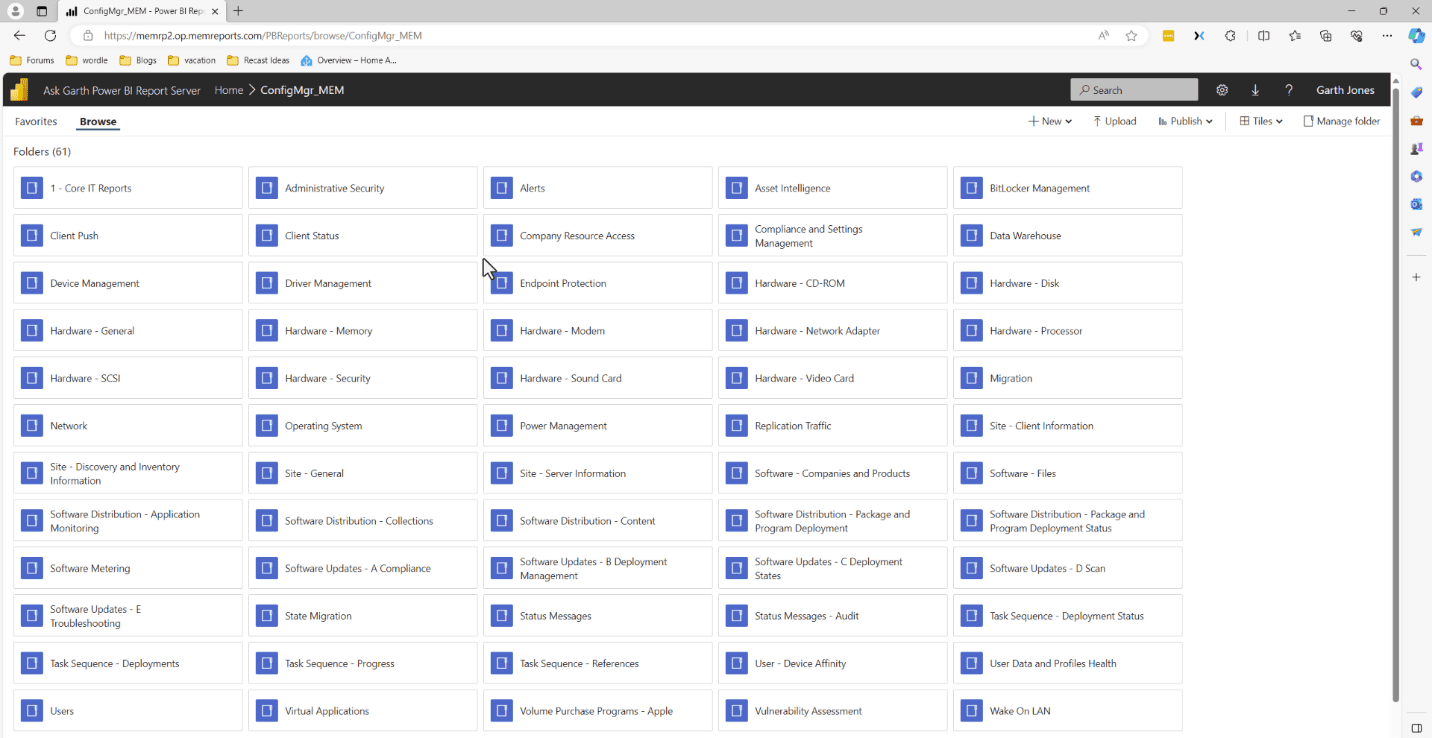1432x738 pixels.
Task: Click the download arrow icon in header
Action: 1255,90
